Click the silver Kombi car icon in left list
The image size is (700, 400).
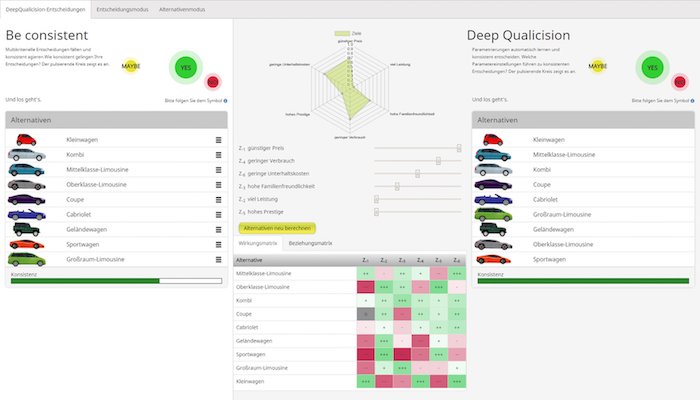pyautogui.click(x=26, y=155)
